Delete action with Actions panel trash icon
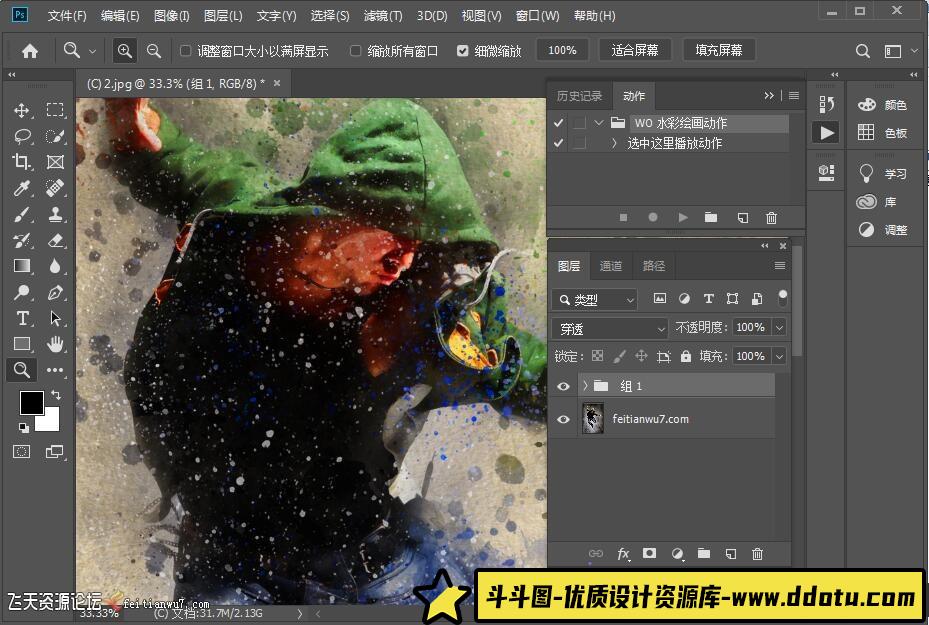This screenshot has height=625, width=929. click(x=771, y=218)
